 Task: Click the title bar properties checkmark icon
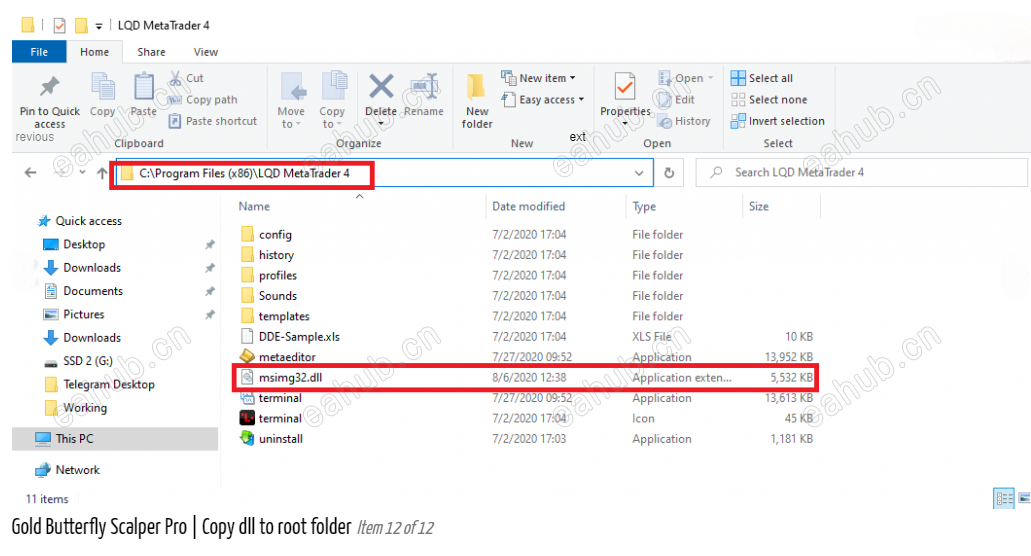click(59, 26)
